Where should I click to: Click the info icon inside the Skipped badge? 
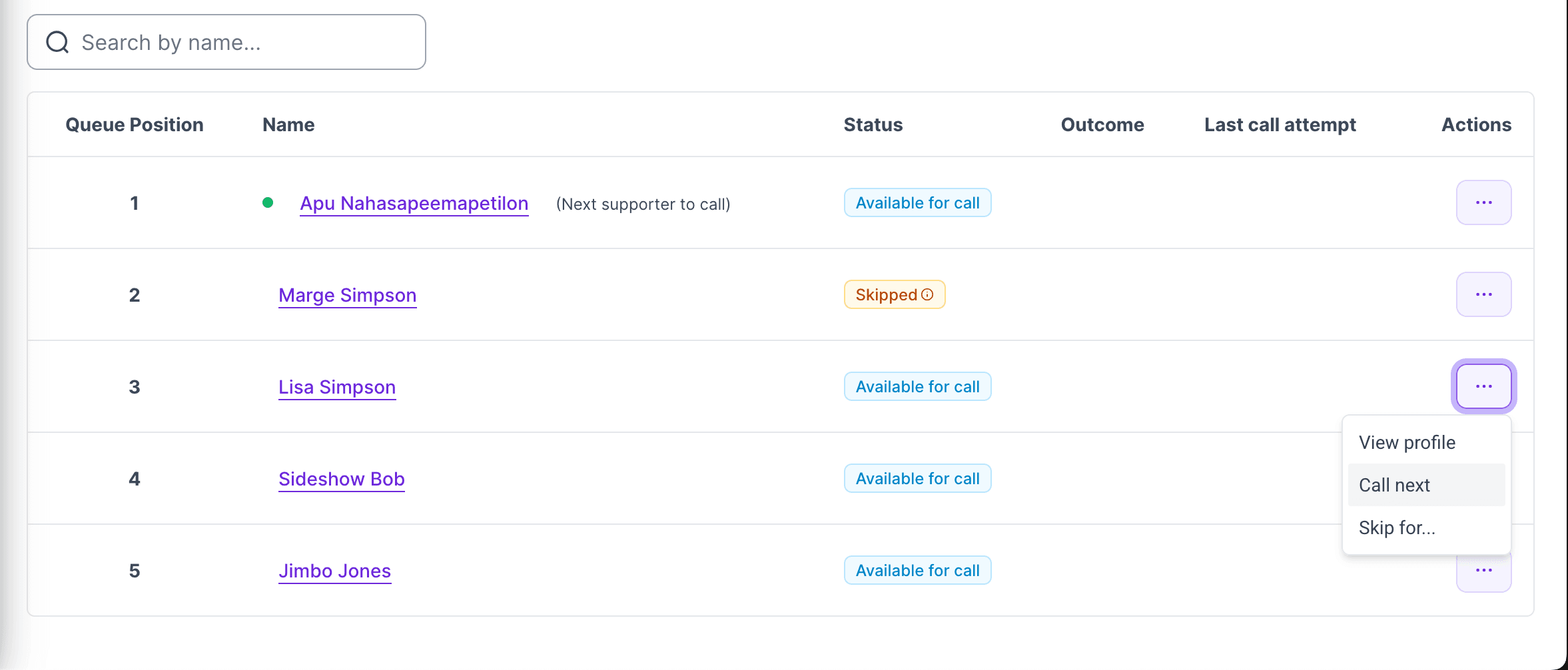click(928, 294)
